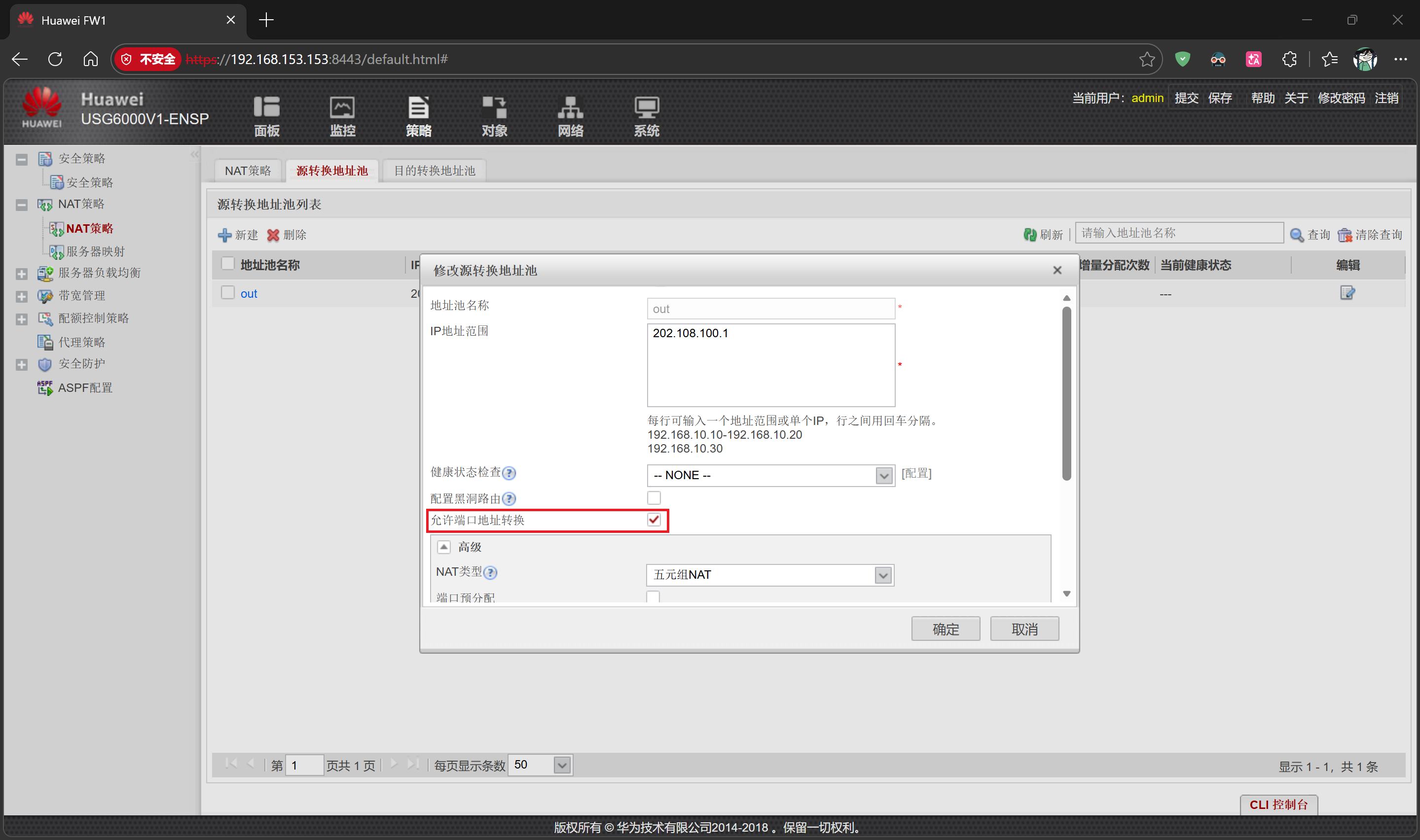Click the edit icon for out row
The width and height of the screenshot is (1420, 840).
[x=1347, y=293]
